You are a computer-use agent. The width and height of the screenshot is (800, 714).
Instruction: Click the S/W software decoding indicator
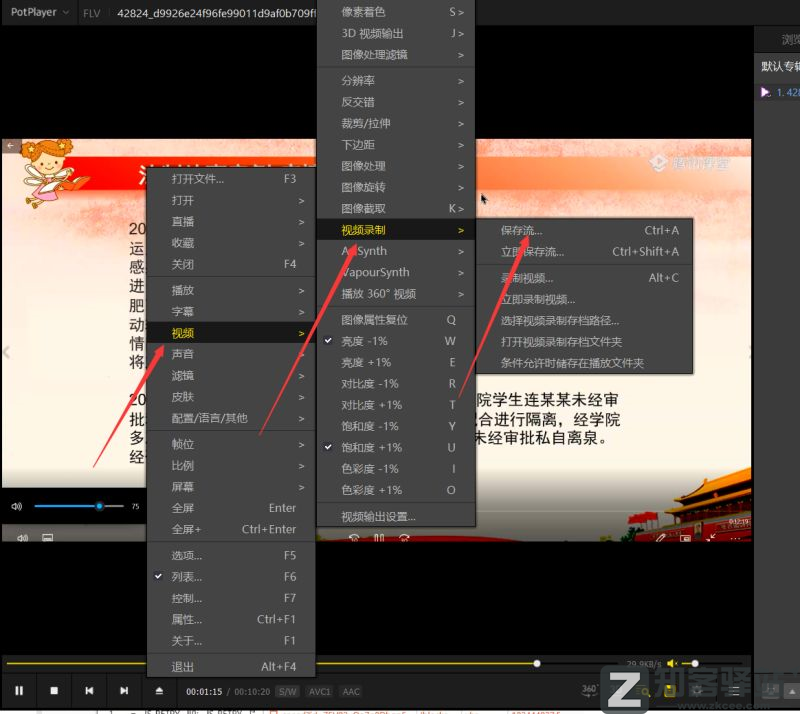click(x=289, y=691)
